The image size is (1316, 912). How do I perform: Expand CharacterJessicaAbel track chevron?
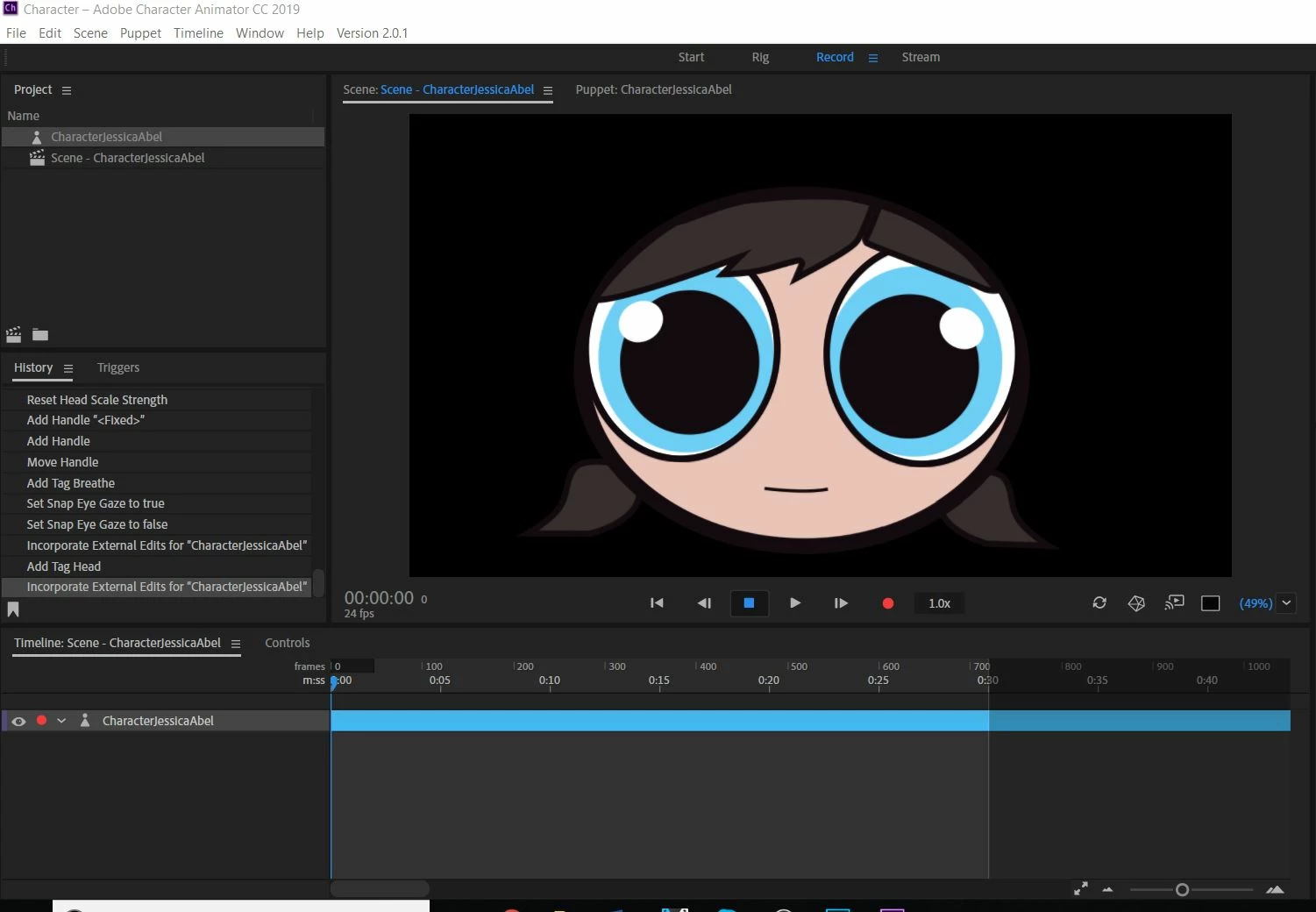pyautogui.click(x=61, y=721)
